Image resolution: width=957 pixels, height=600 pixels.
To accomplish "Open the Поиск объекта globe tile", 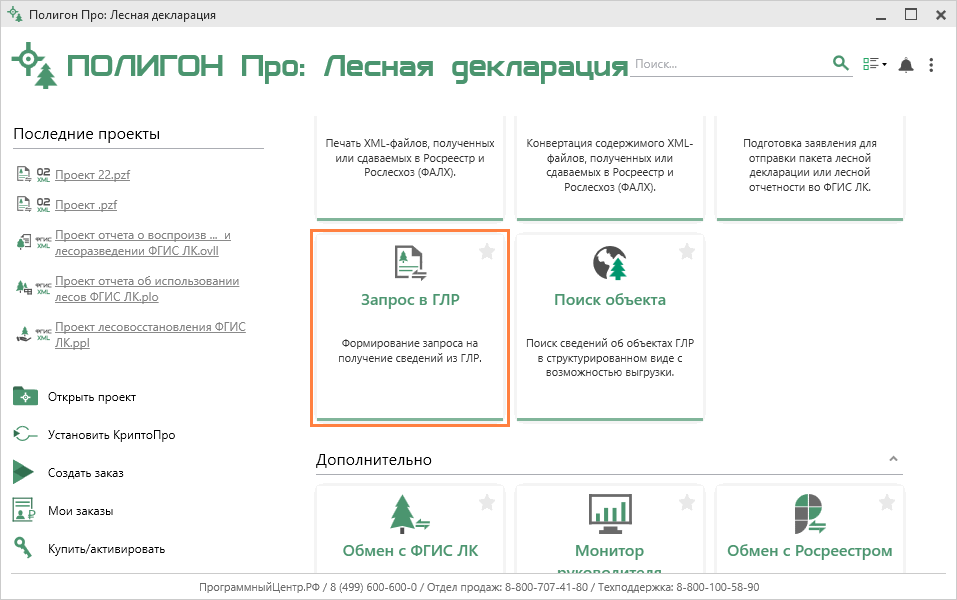I will [610, 263].
